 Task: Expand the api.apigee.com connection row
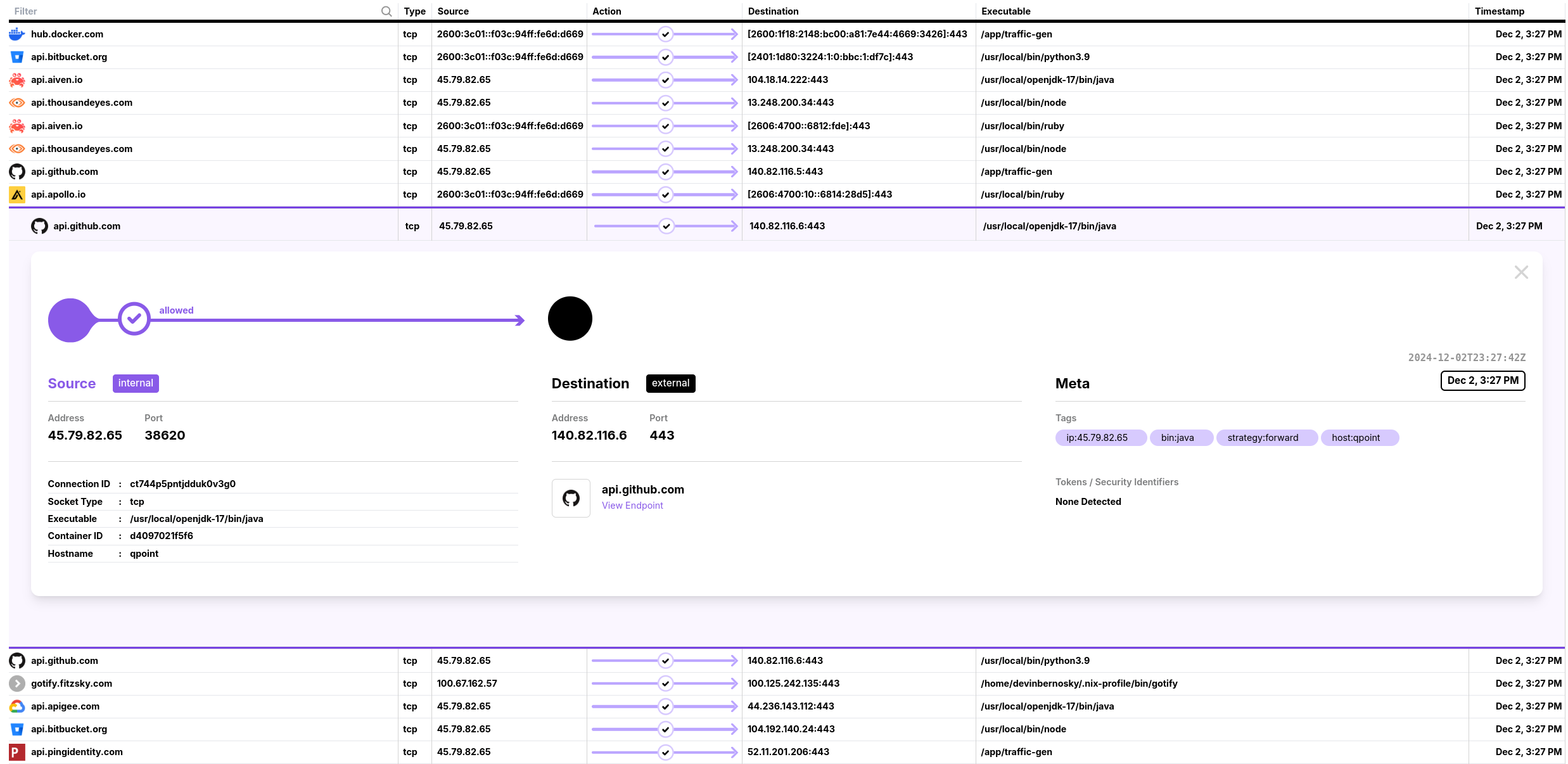786,706
